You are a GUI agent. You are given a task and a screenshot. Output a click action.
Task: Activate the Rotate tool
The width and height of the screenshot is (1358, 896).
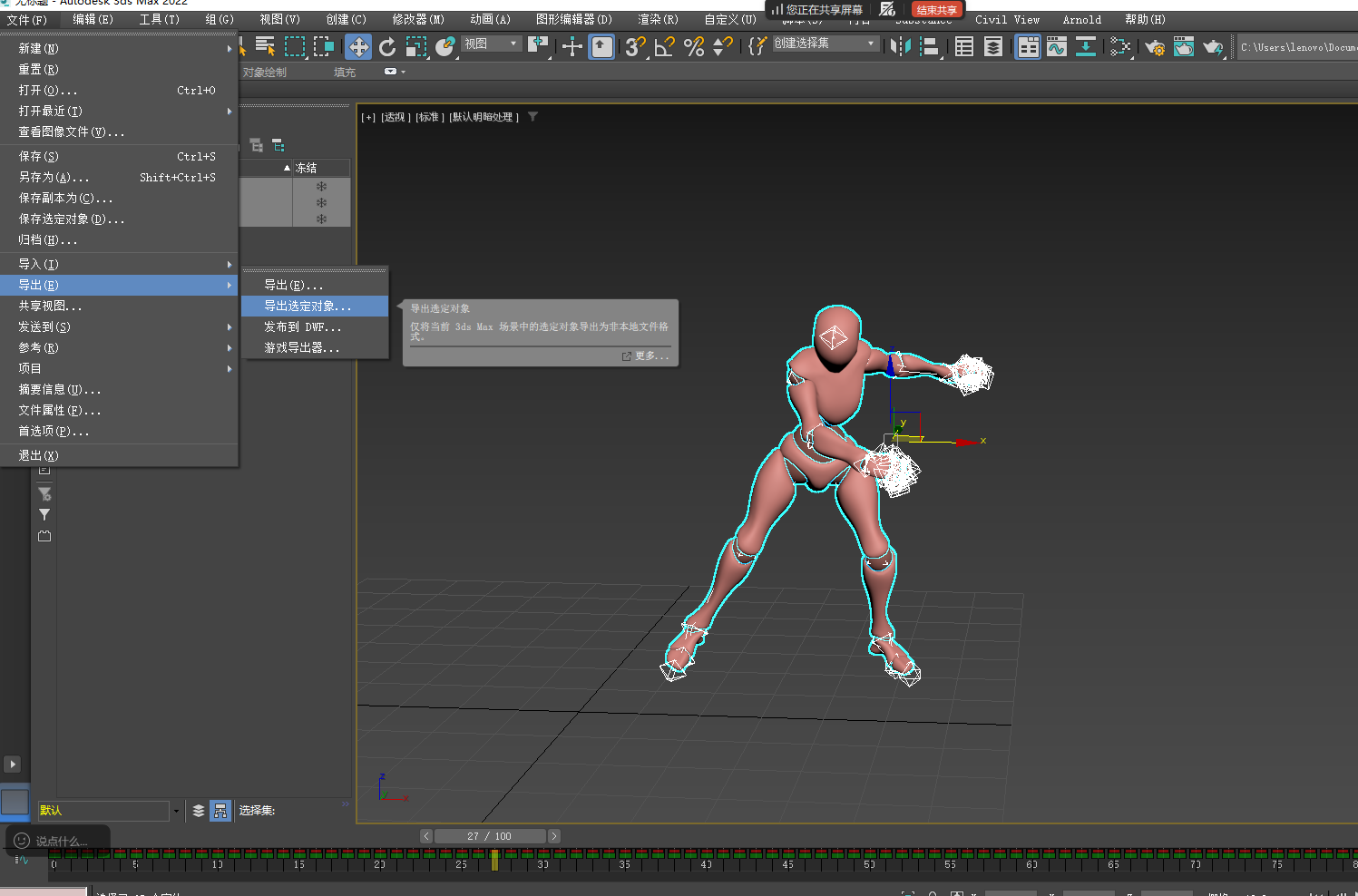pos(387,47)
